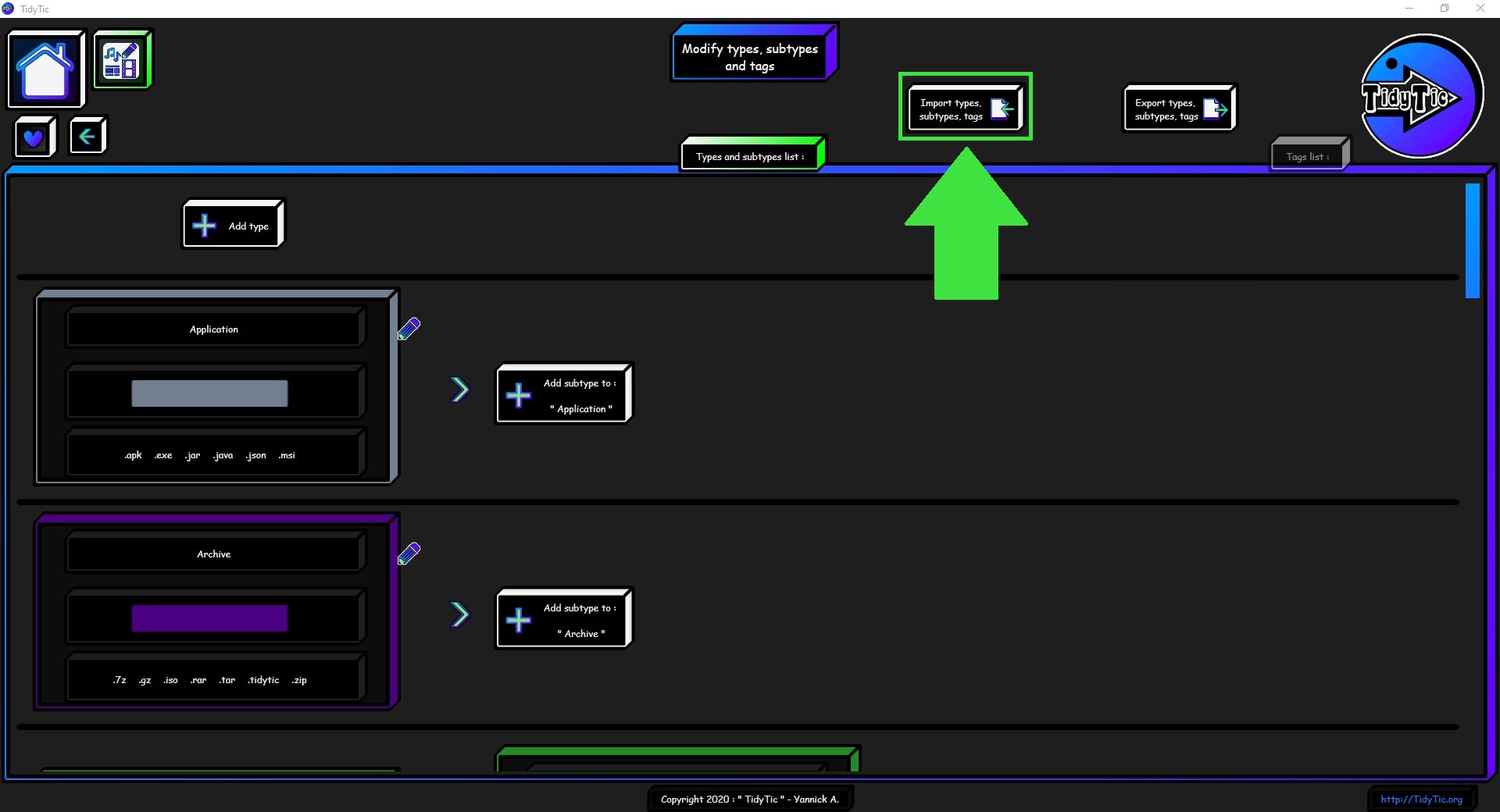
Task: Open the http://TidyTic.org link
Action: [1421, 799]
